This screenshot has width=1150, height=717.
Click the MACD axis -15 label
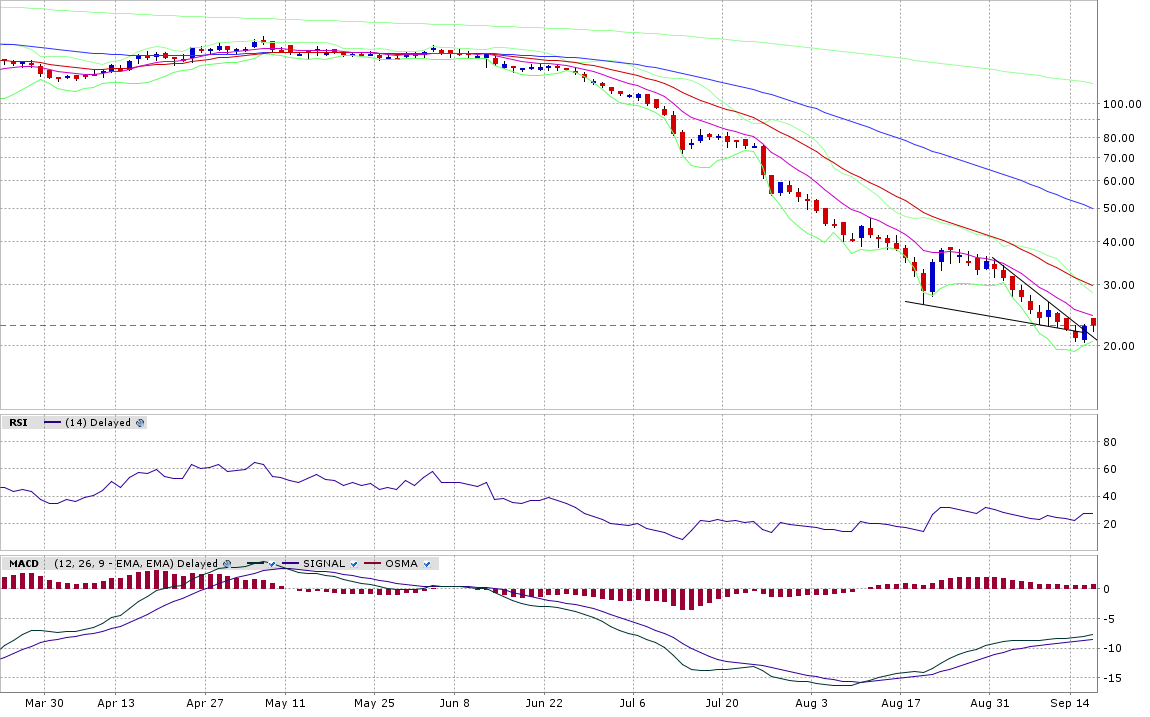pos(1111,678)
